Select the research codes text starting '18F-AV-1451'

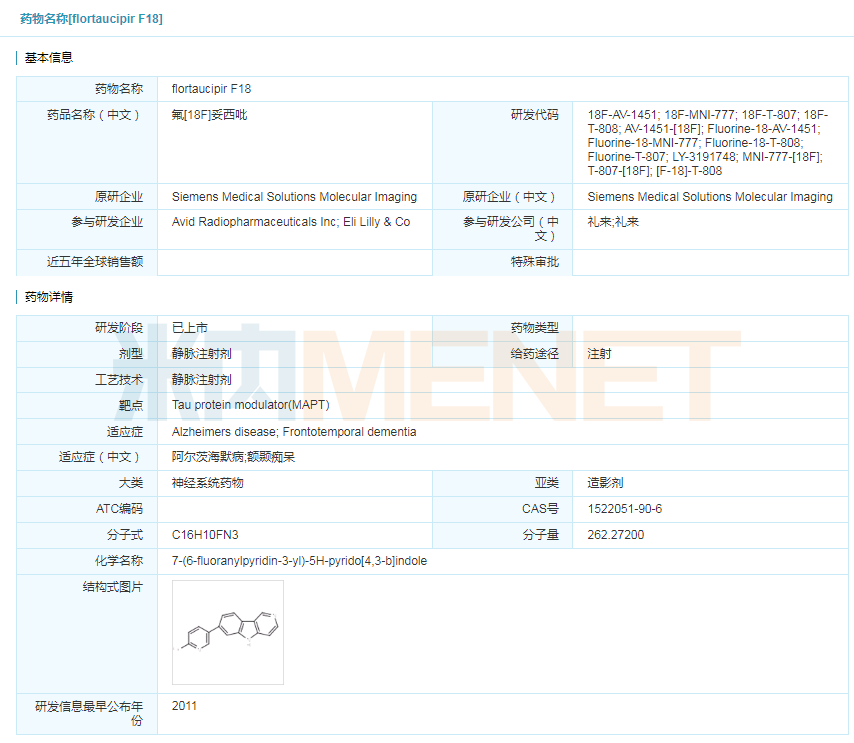pos(707,143)
